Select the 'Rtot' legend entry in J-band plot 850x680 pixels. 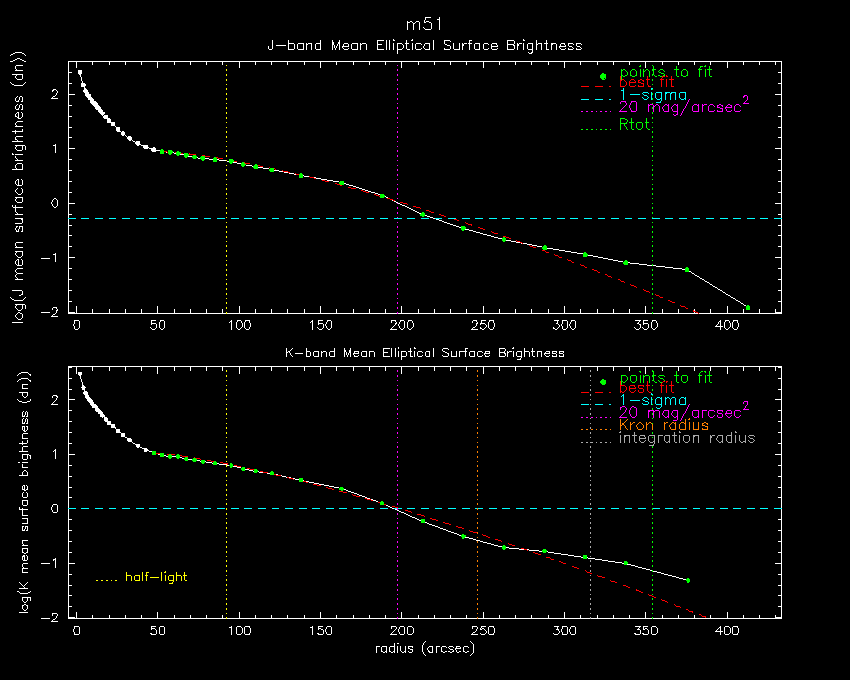[635, 125]
